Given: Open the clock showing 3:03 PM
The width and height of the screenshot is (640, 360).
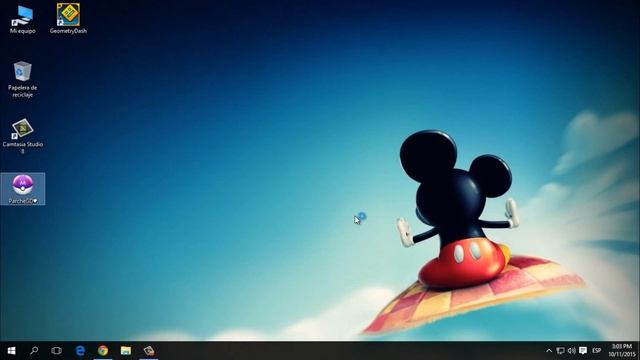Looking at the screenshot, I should click(622, 351).
